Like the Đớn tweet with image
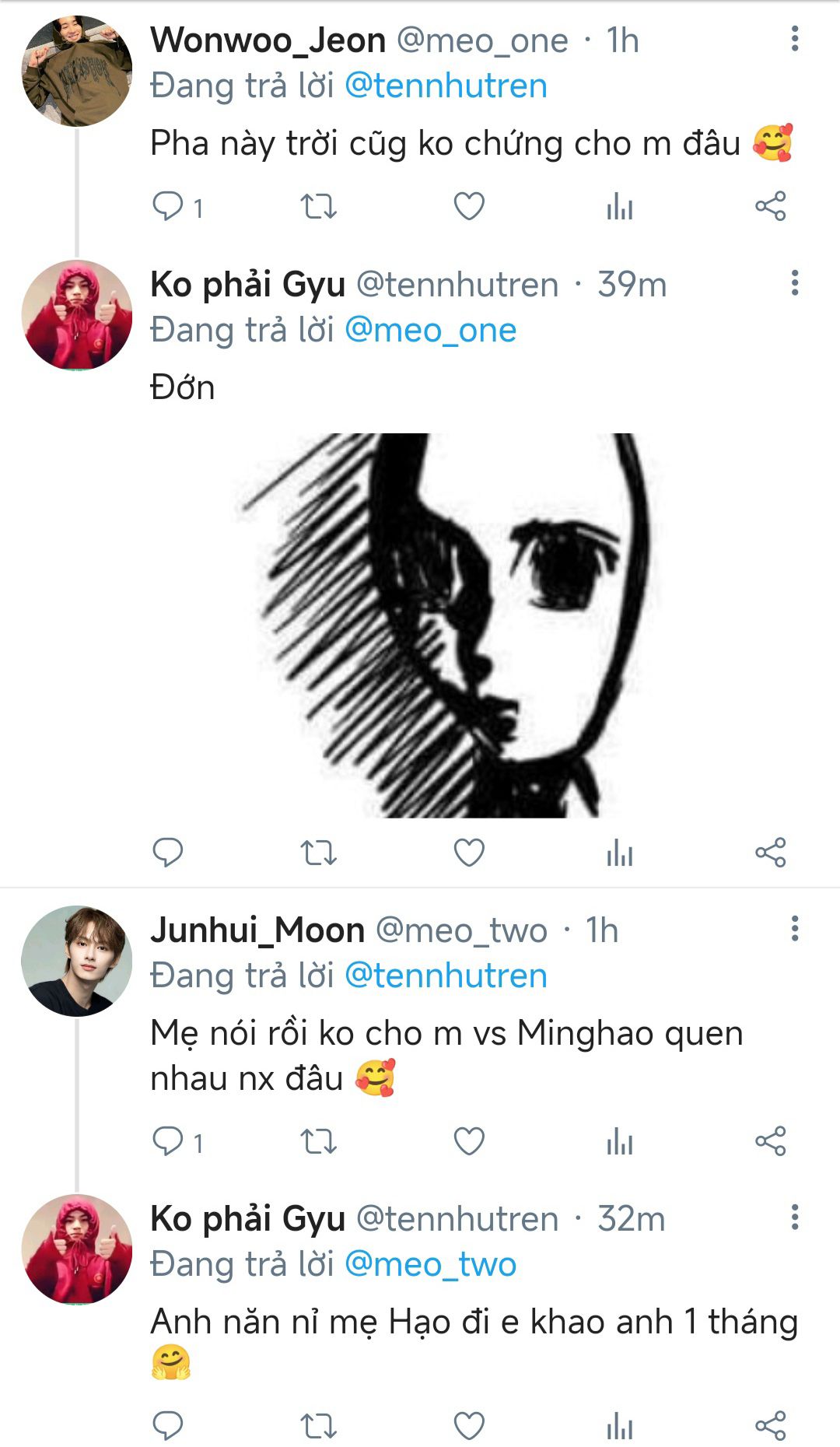The image size is (840, 1447). (x=469, y=853)
